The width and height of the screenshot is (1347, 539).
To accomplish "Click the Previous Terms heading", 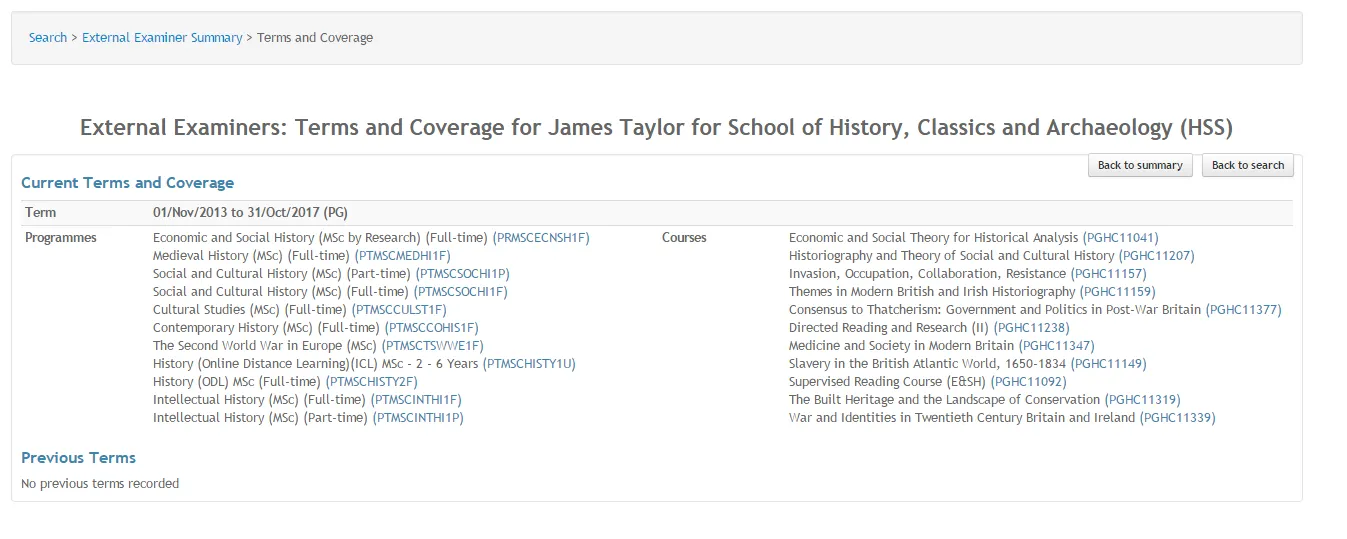I will tap(78, 458).
